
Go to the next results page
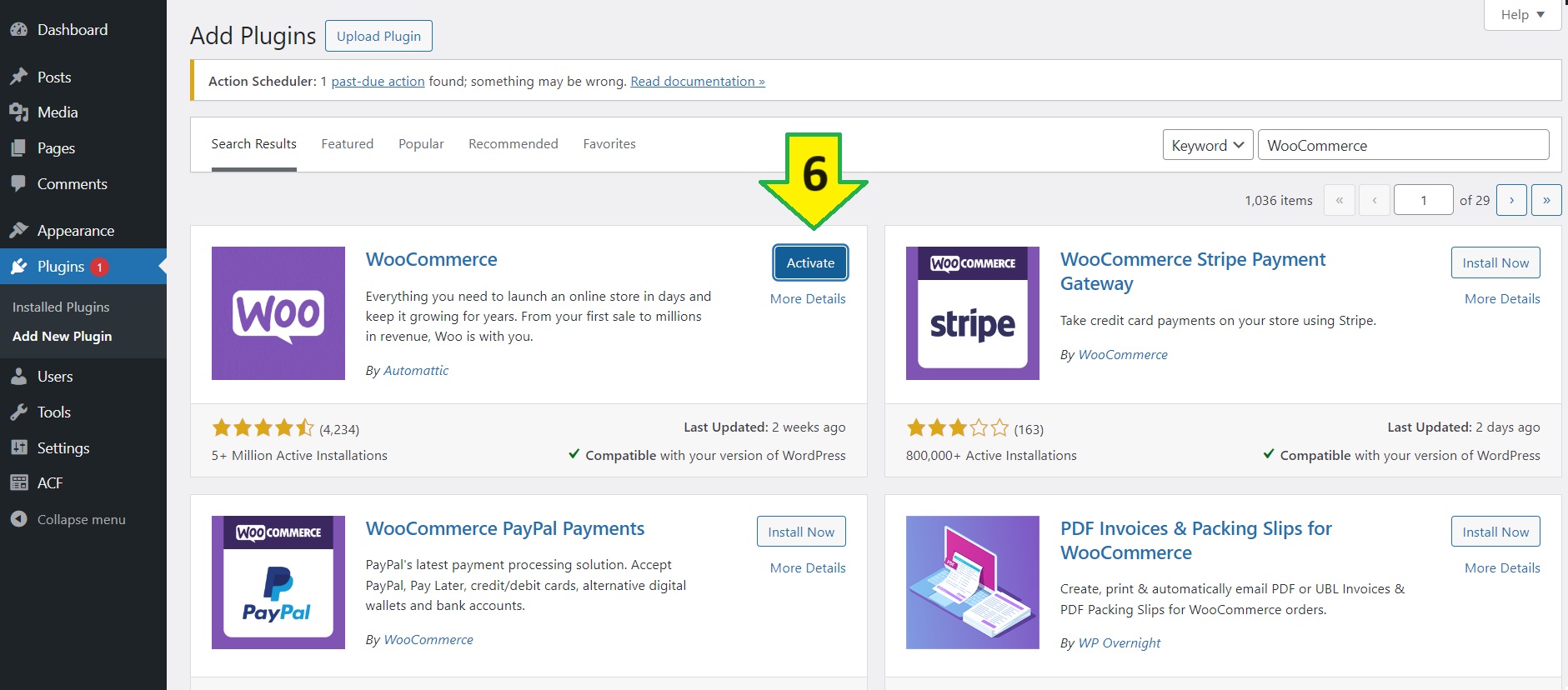[x=1511, y=200]
